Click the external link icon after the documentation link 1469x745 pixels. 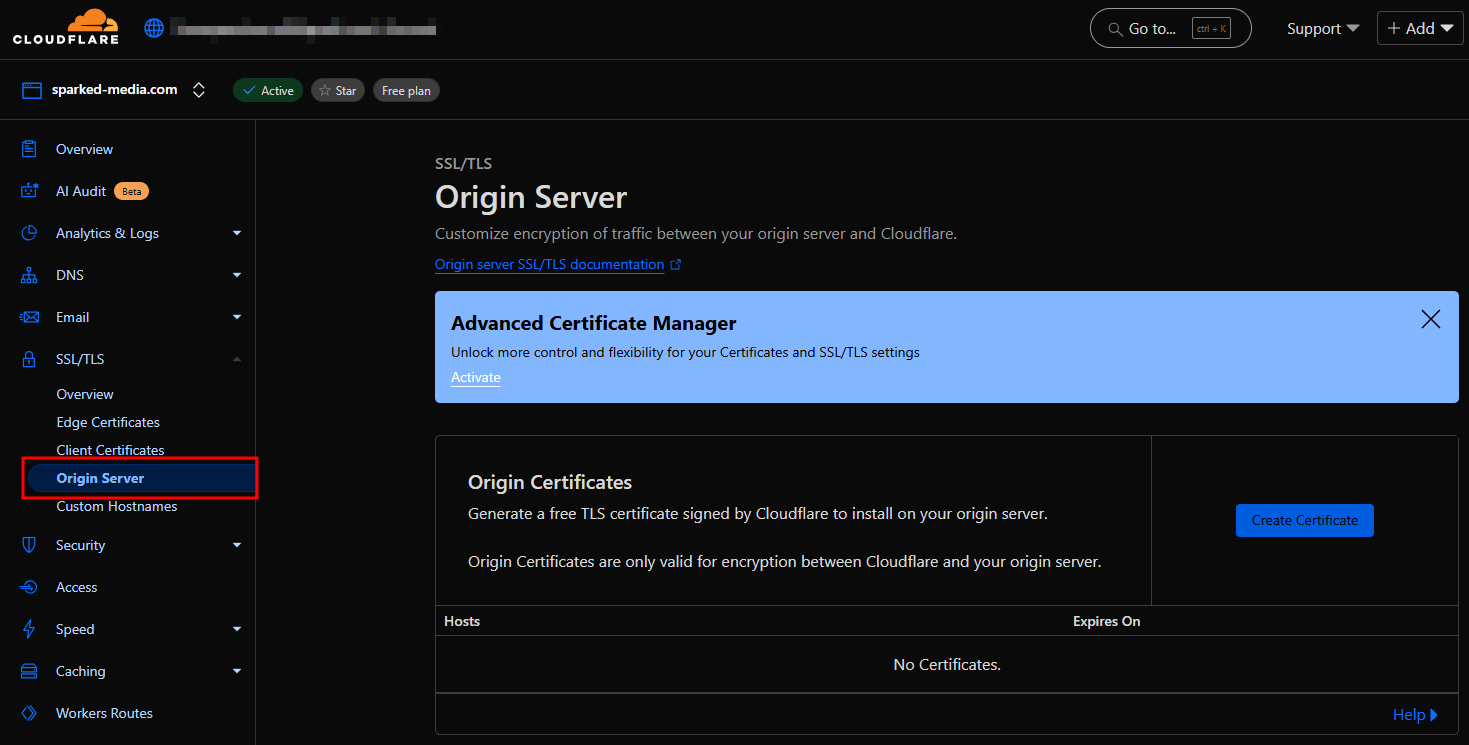tap(676, 265)
